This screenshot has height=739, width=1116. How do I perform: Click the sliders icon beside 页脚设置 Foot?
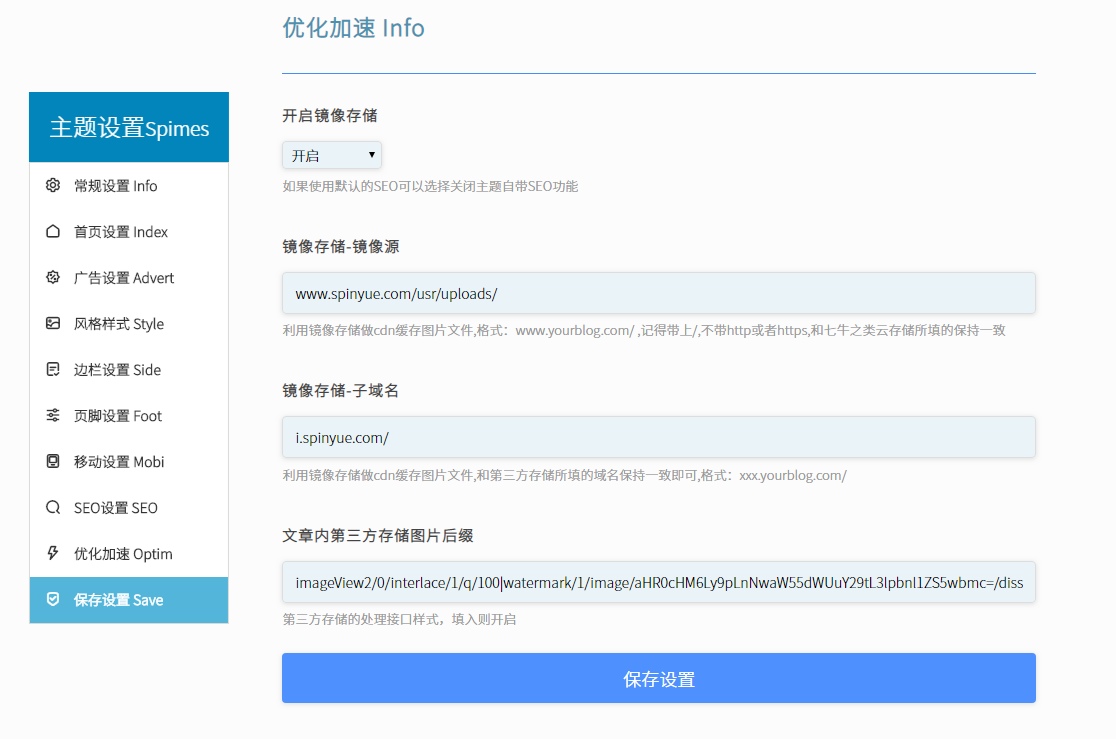[x=53, y=415]
